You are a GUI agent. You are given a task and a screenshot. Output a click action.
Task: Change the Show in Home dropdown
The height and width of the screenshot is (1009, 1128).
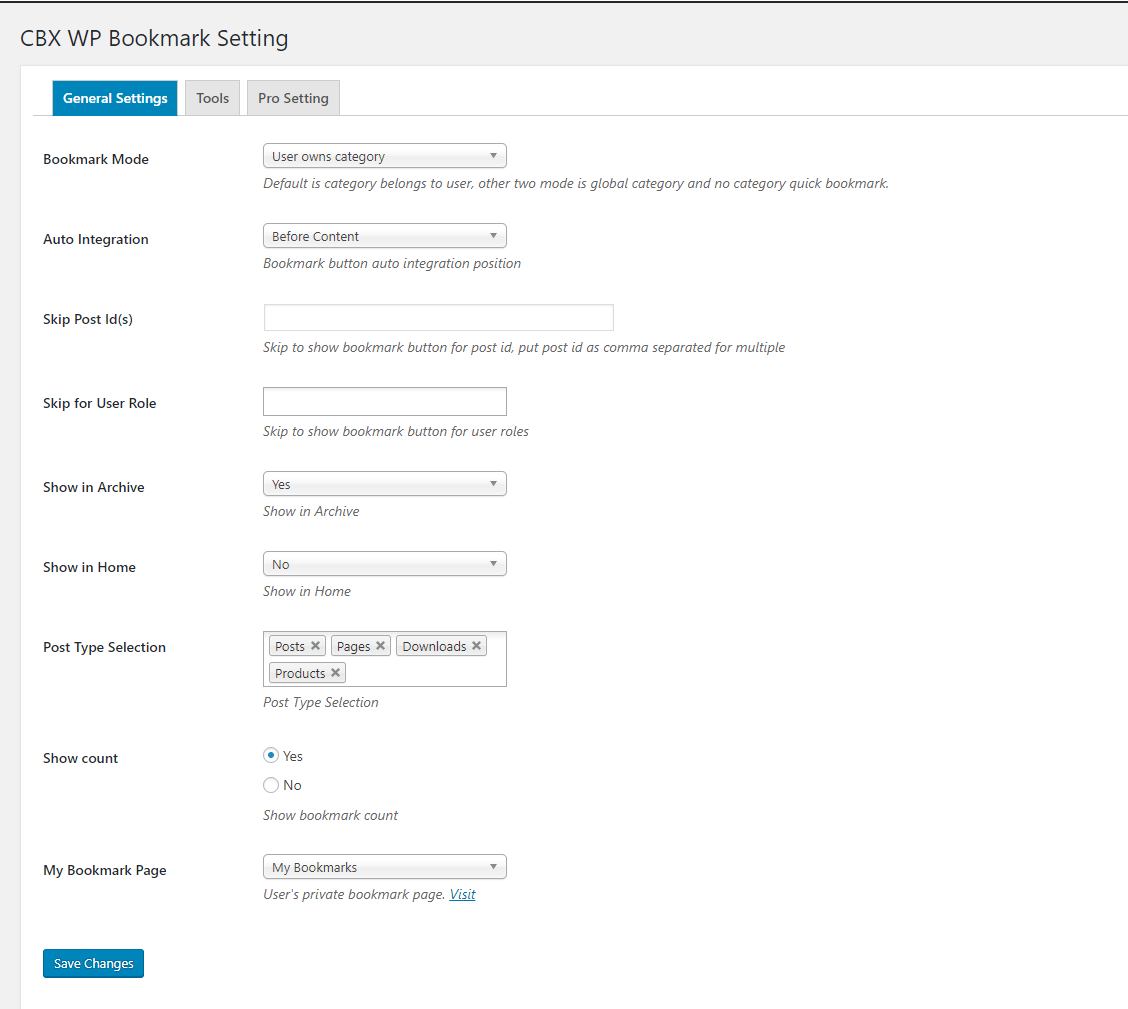click(x=384, y=564)
